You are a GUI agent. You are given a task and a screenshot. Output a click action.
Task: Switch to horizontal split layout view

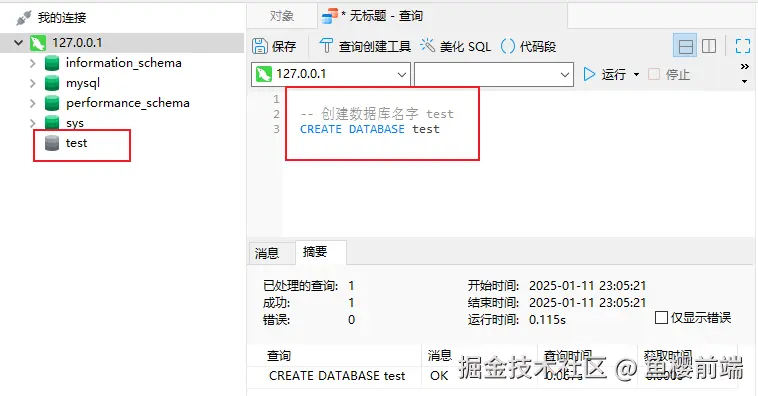tap(685, 46)
